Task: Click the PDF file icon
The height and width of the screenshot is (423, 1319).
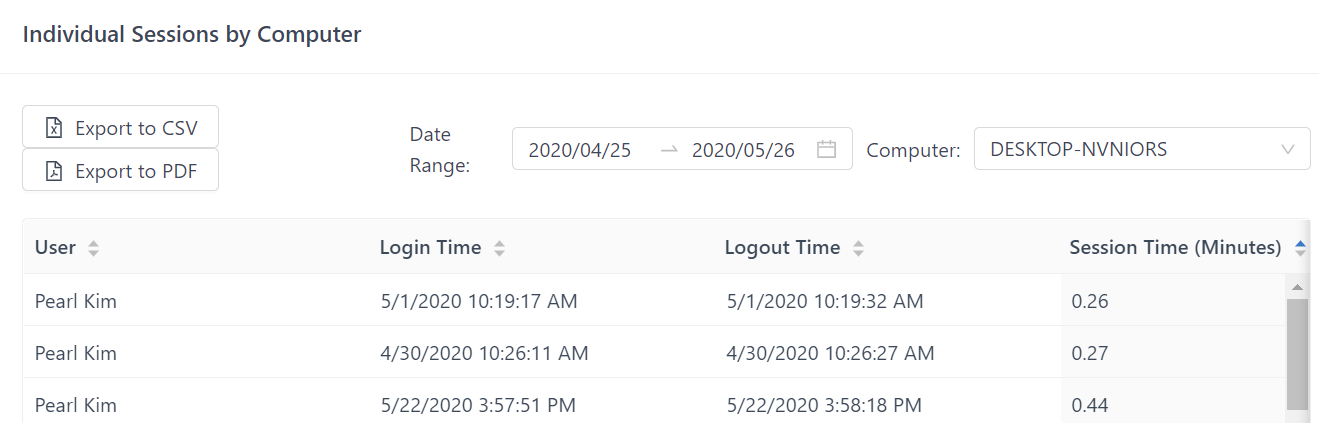Action: point(54,171)
